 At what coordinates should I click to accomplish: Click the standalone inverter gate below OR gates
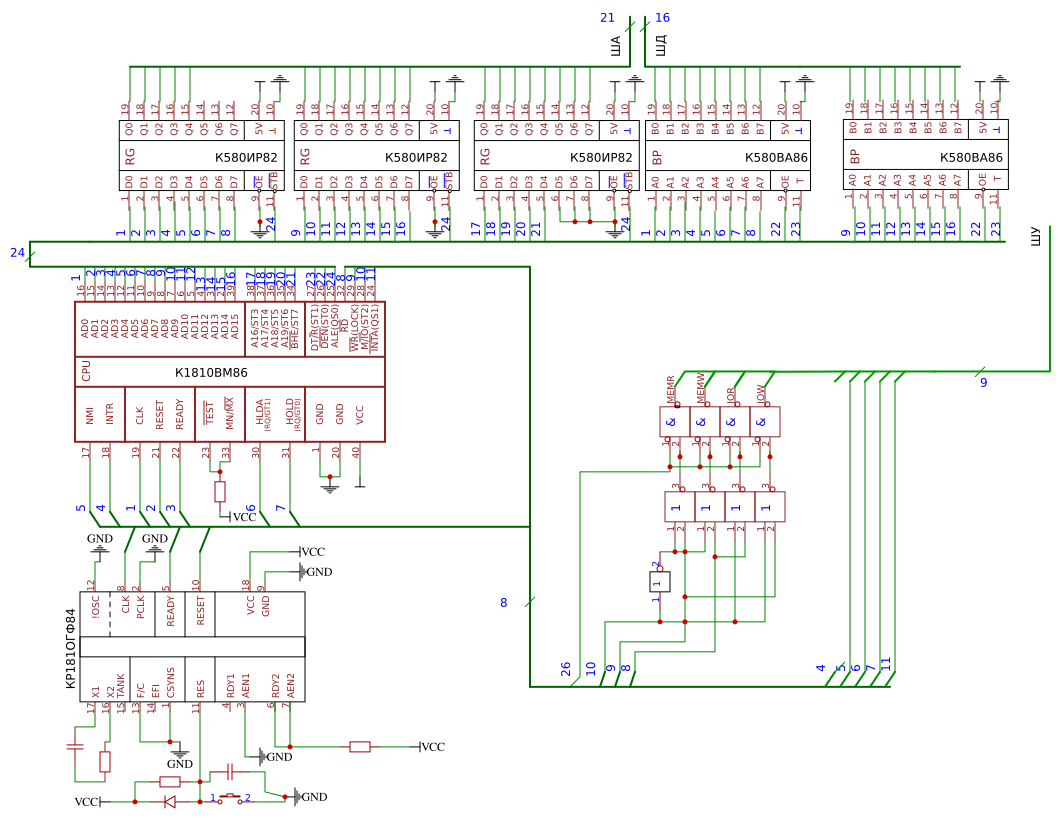click(660, 581)
